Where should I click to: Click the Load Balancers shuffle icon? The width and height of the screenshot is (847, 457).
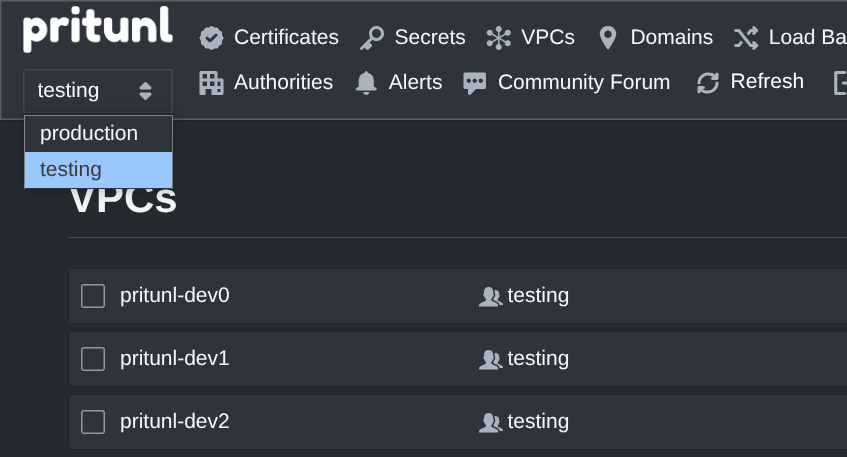click(x=746, y=38)
